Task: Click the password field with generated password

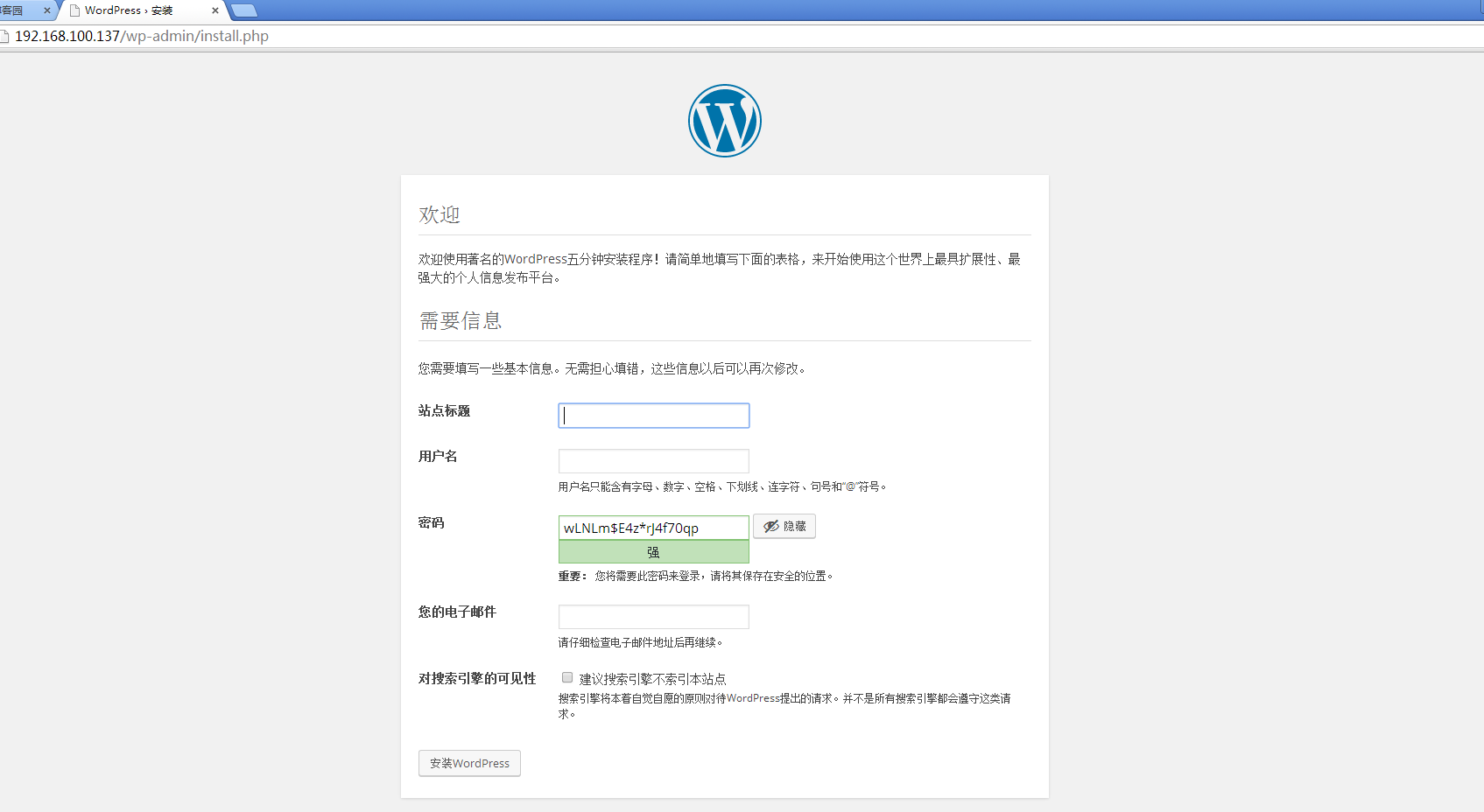Action: (x=654, y=528)
